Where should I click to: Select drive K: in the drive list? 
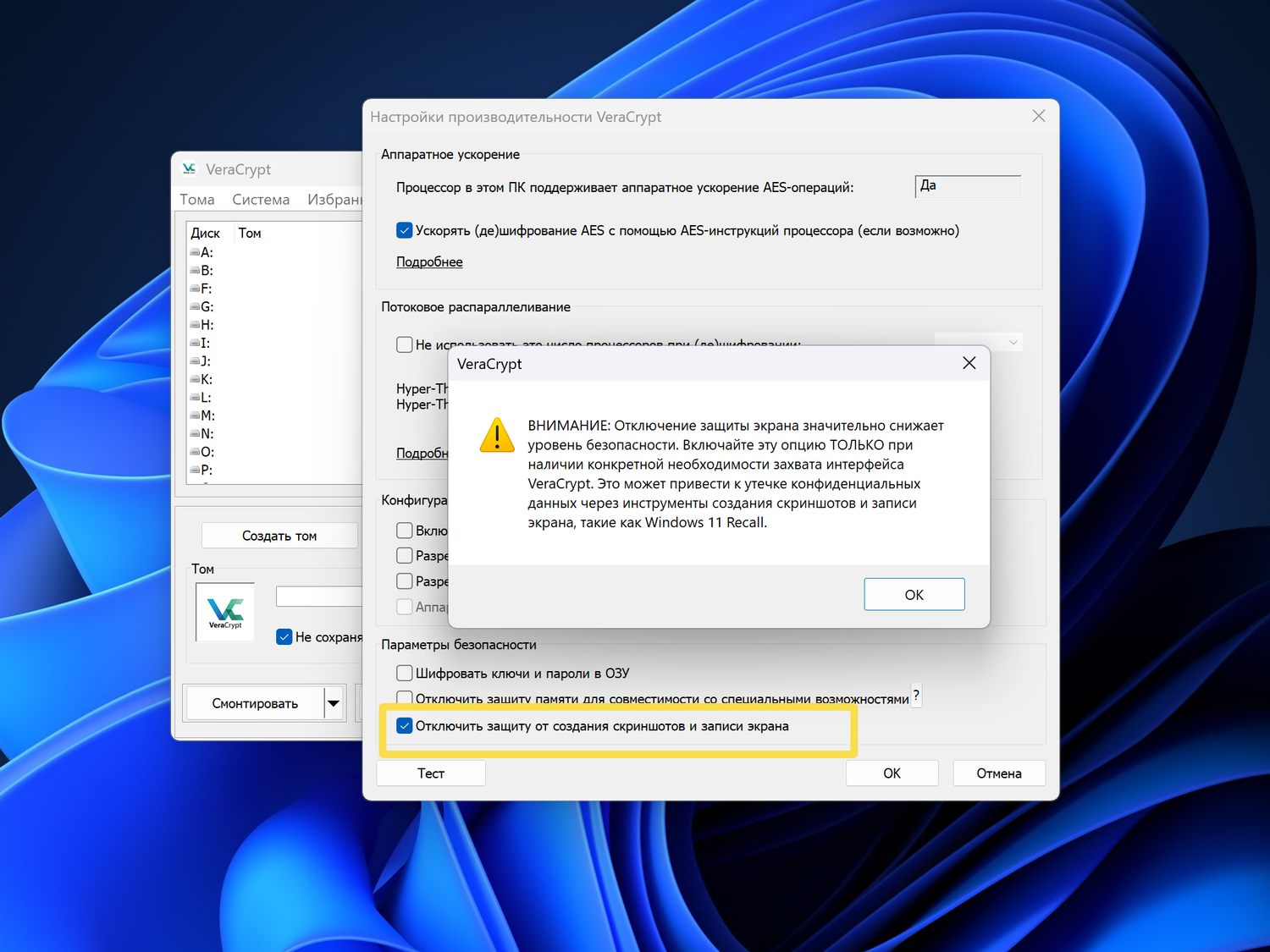click(202, 379)
